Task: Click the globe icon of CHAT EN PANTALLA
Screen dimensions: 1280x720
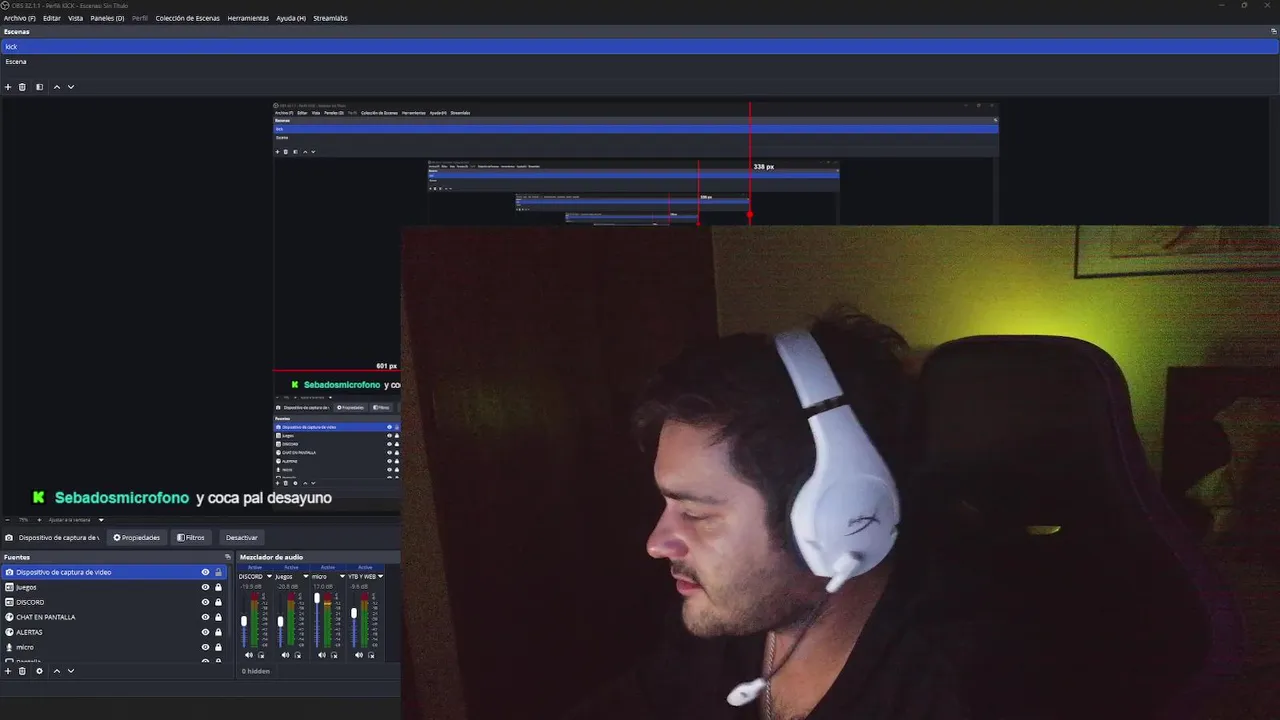Action: [10, 617]
